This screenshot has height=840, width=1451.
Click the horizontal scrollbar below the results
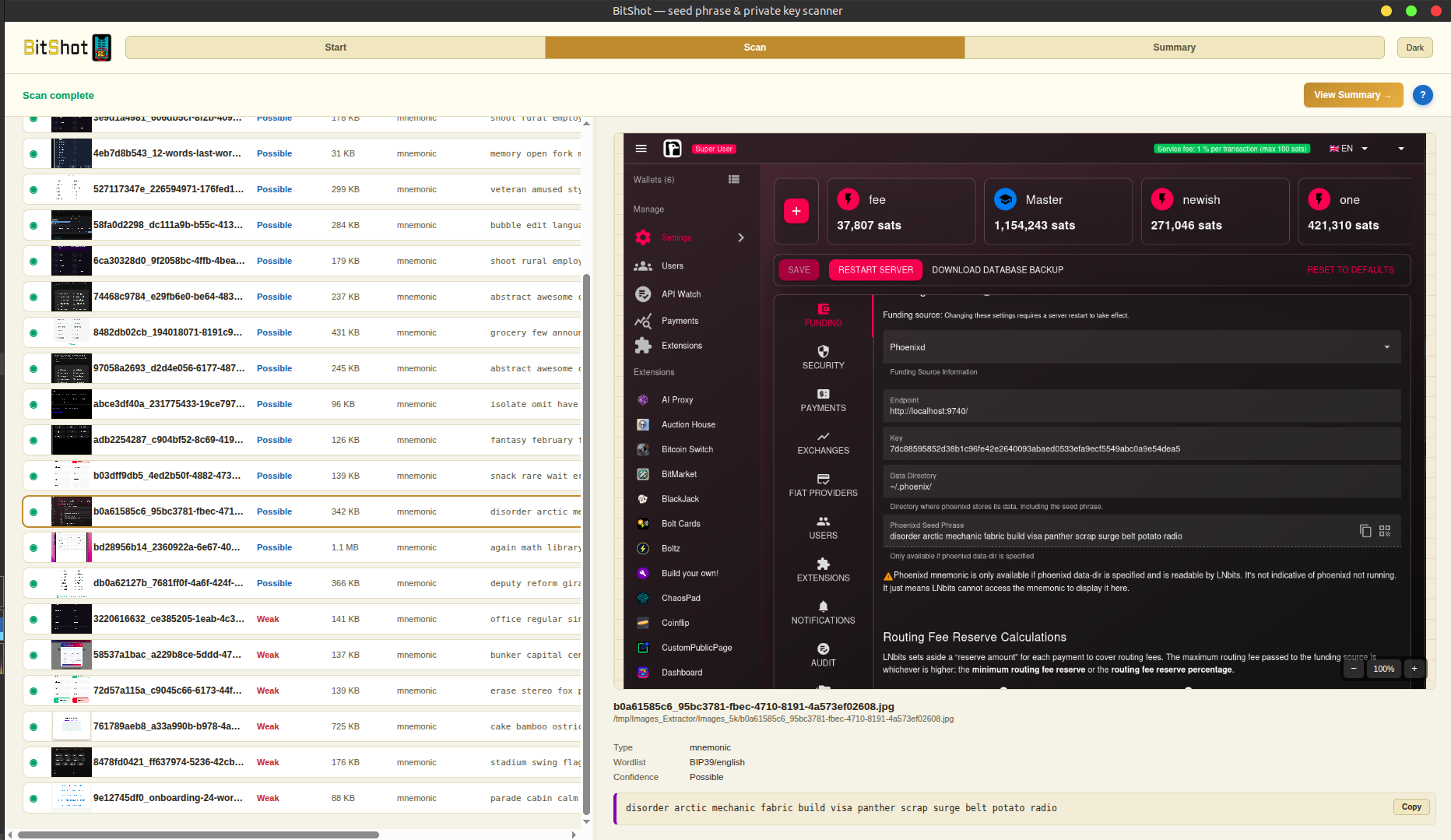199,835
